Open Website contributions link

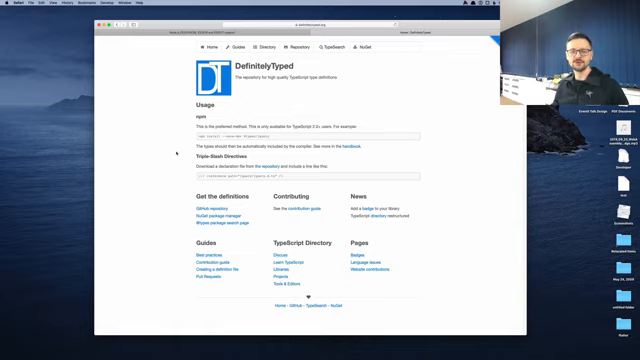click(370, 269)
